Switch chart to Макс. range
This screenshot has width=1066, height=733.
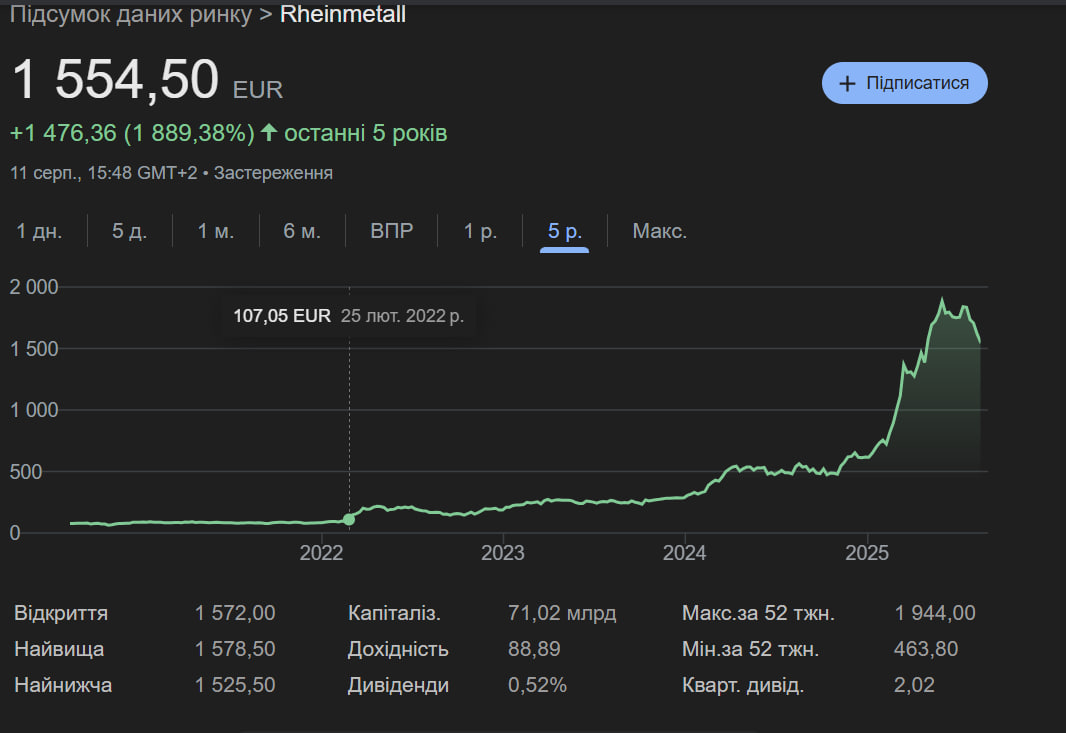click(x=659, y=231)
